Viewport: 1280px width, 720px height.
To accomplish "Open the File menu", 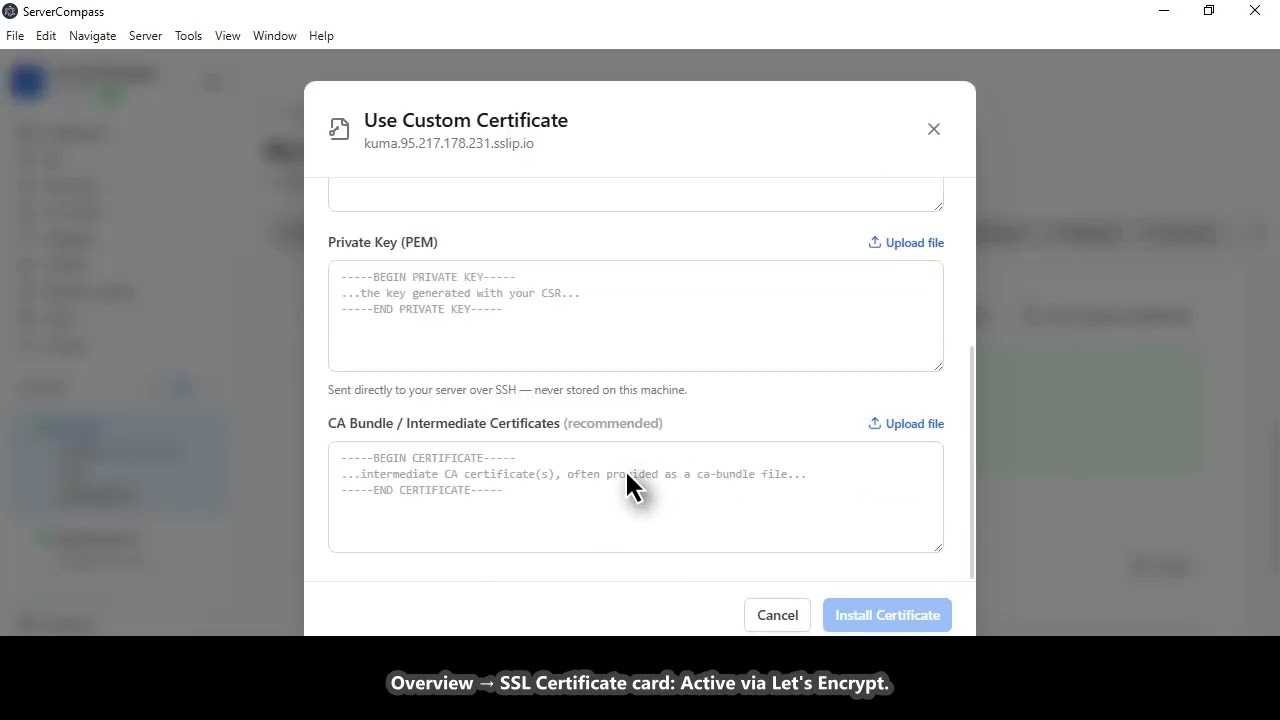I will (15, 36).
